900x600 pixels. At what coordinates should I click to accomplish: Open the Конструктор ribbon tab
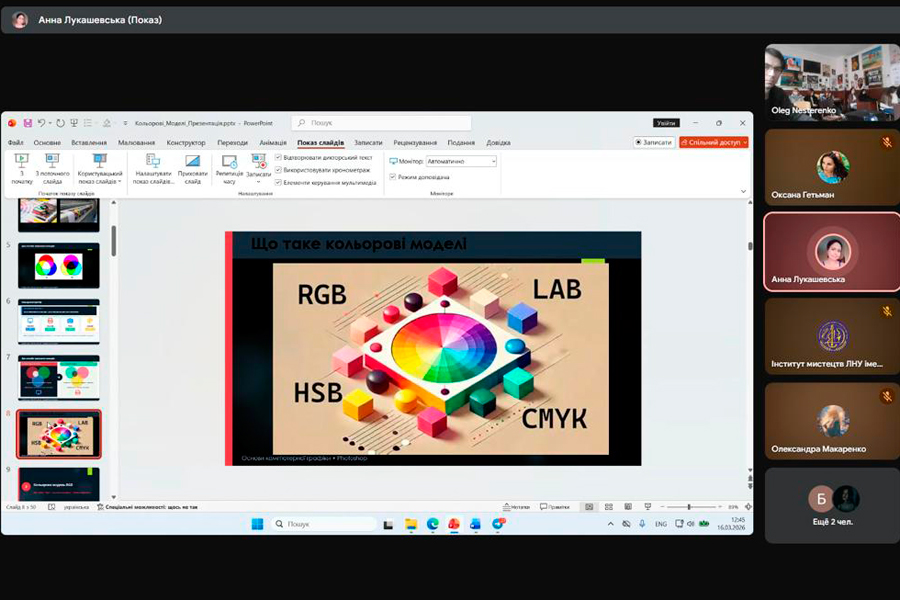[185, 143]
